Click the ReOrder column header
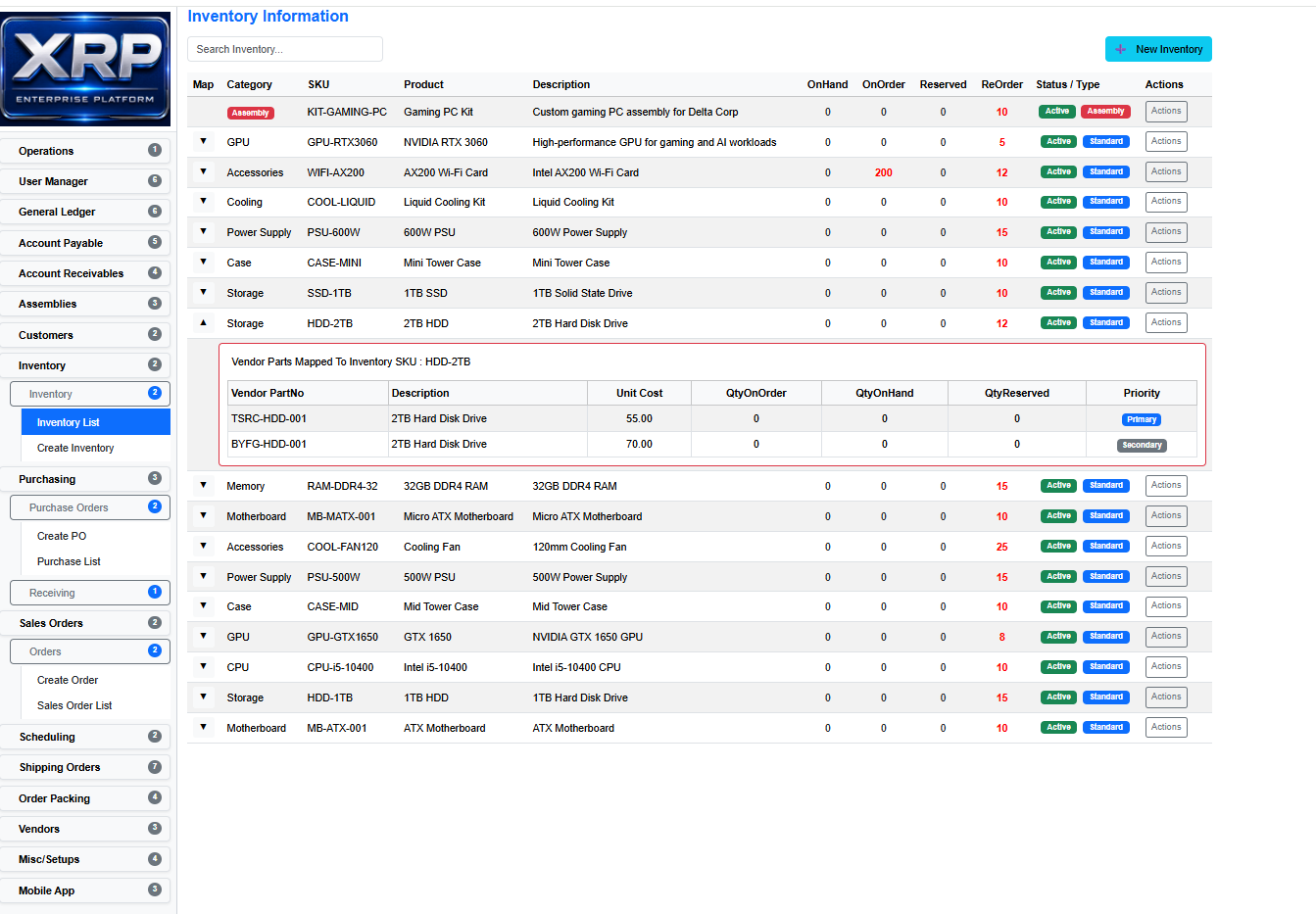 (x=1001, y=84)
